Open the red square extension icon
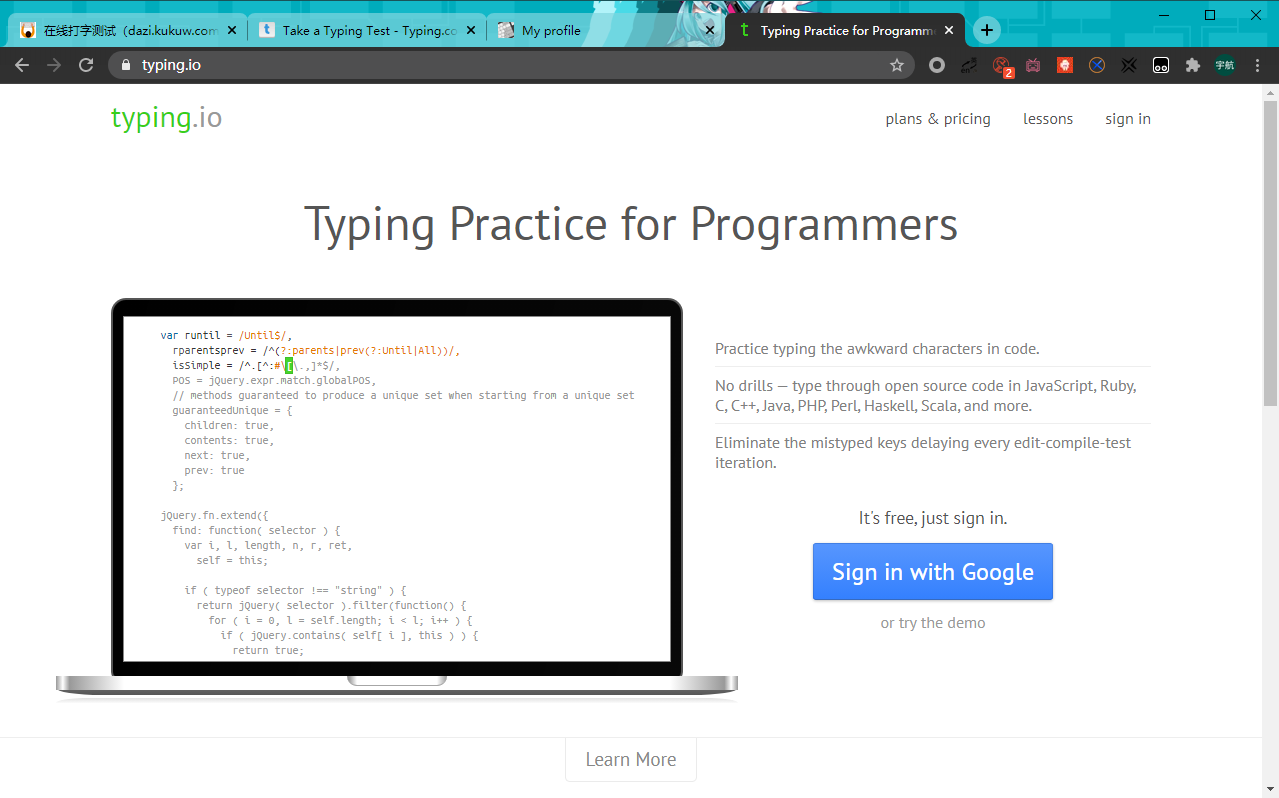 1065,65
